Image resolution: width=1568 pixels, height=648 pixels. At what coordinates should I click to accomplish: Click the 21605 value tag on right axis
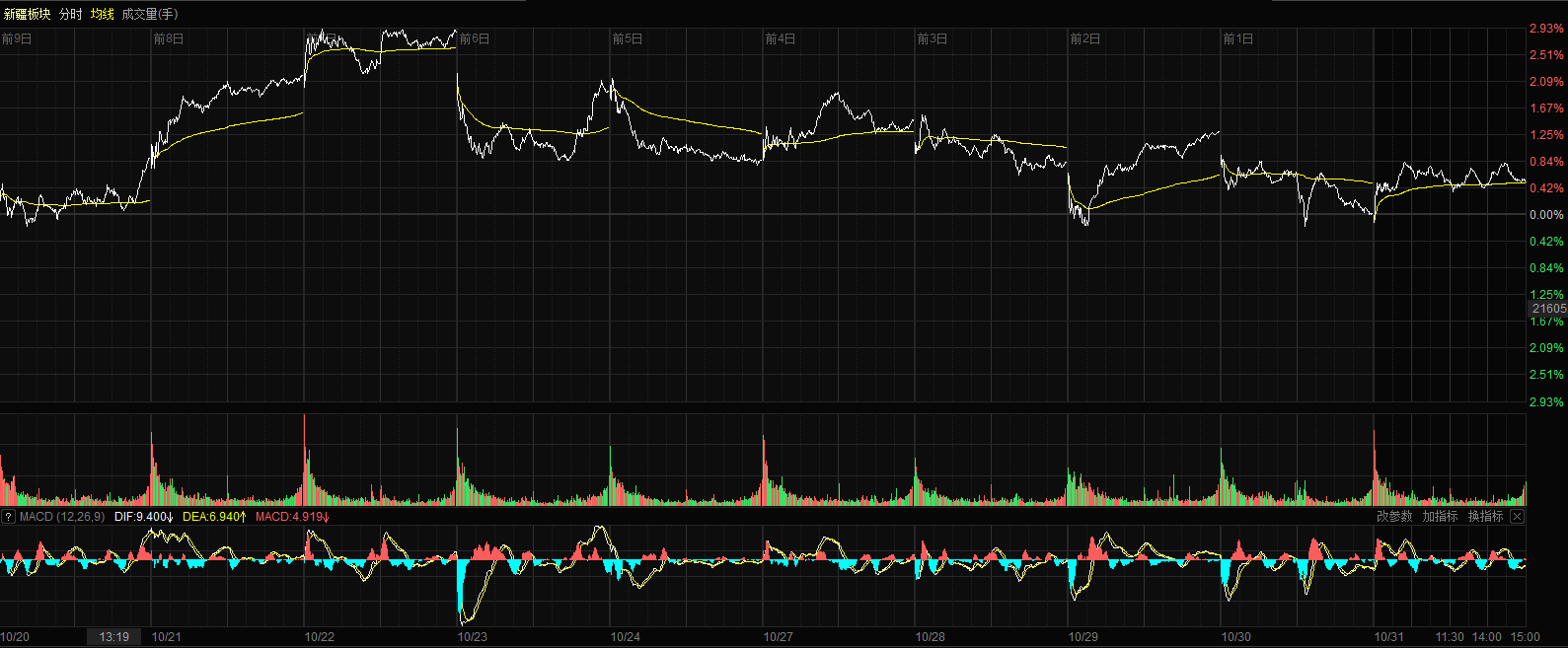pos(1548,309)
